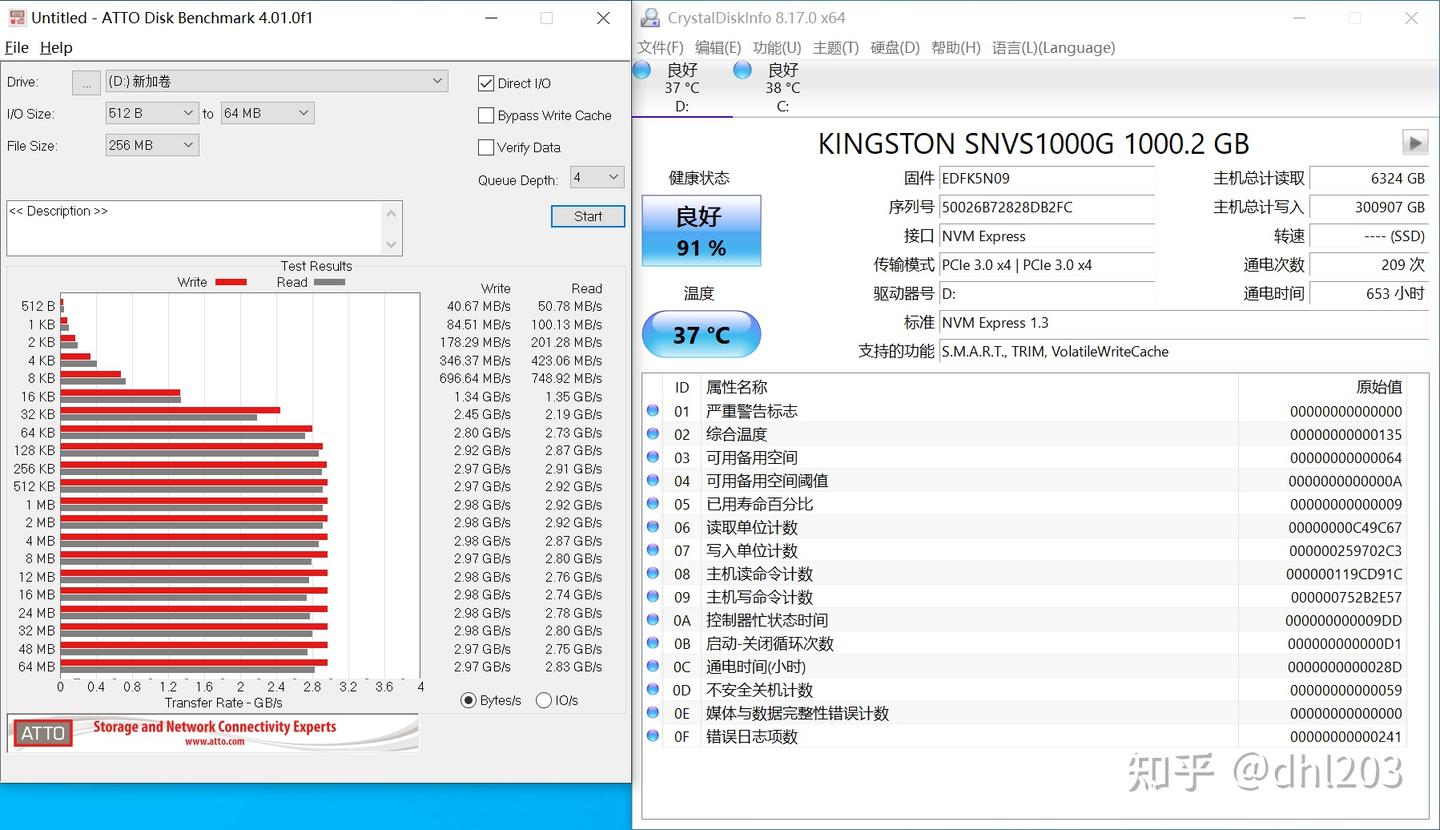1440x830 pixels.
Task: Click the drive browse button next to Drive
Action: pos(86,82)
